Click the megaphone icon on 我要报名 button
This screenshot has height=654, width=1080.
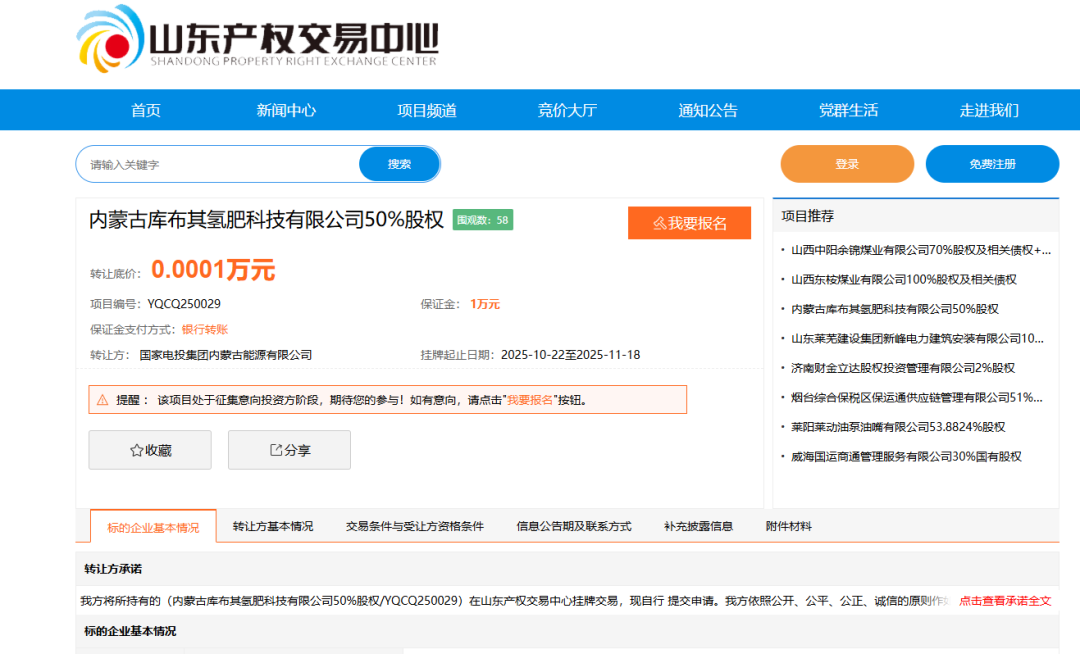click(x=663, y=222)
